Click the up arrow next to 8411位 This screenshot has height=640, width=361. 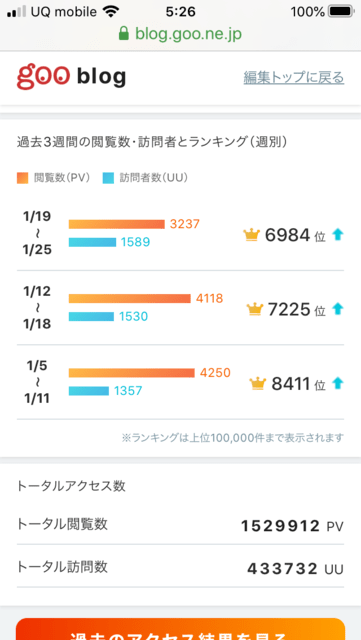(338, 383)
